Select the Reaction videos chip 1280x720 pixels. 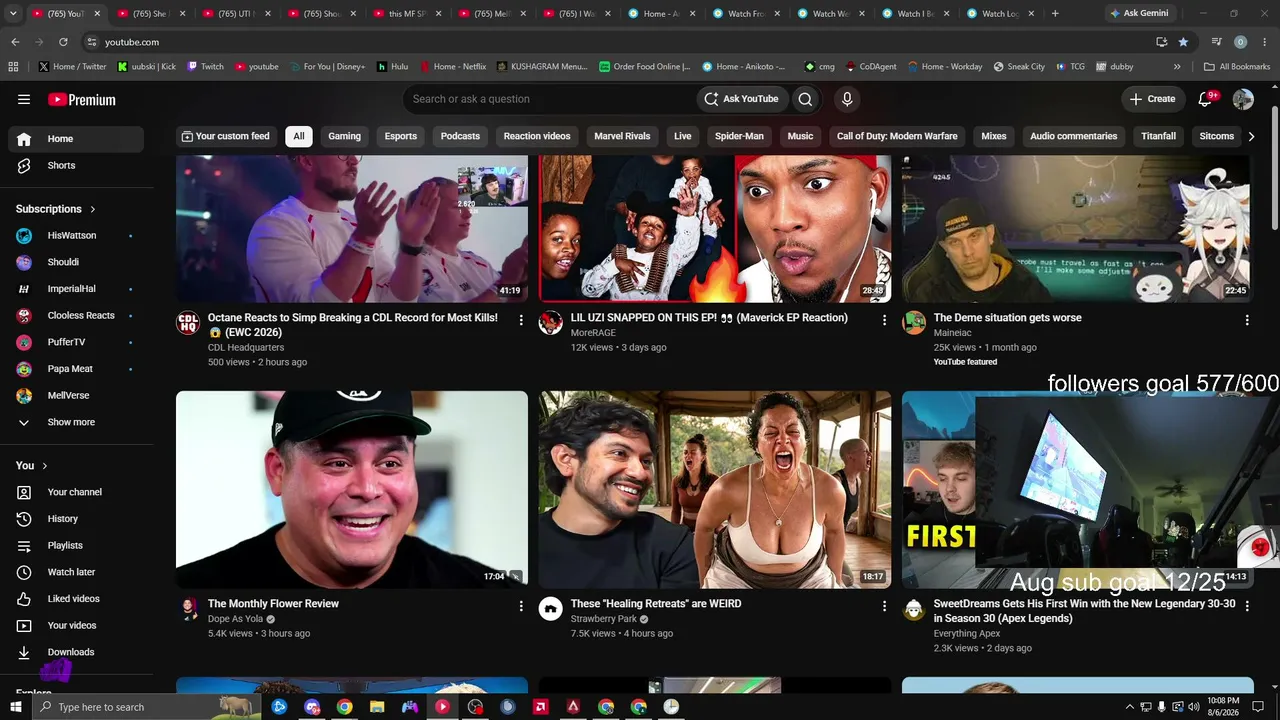[537, 136]
